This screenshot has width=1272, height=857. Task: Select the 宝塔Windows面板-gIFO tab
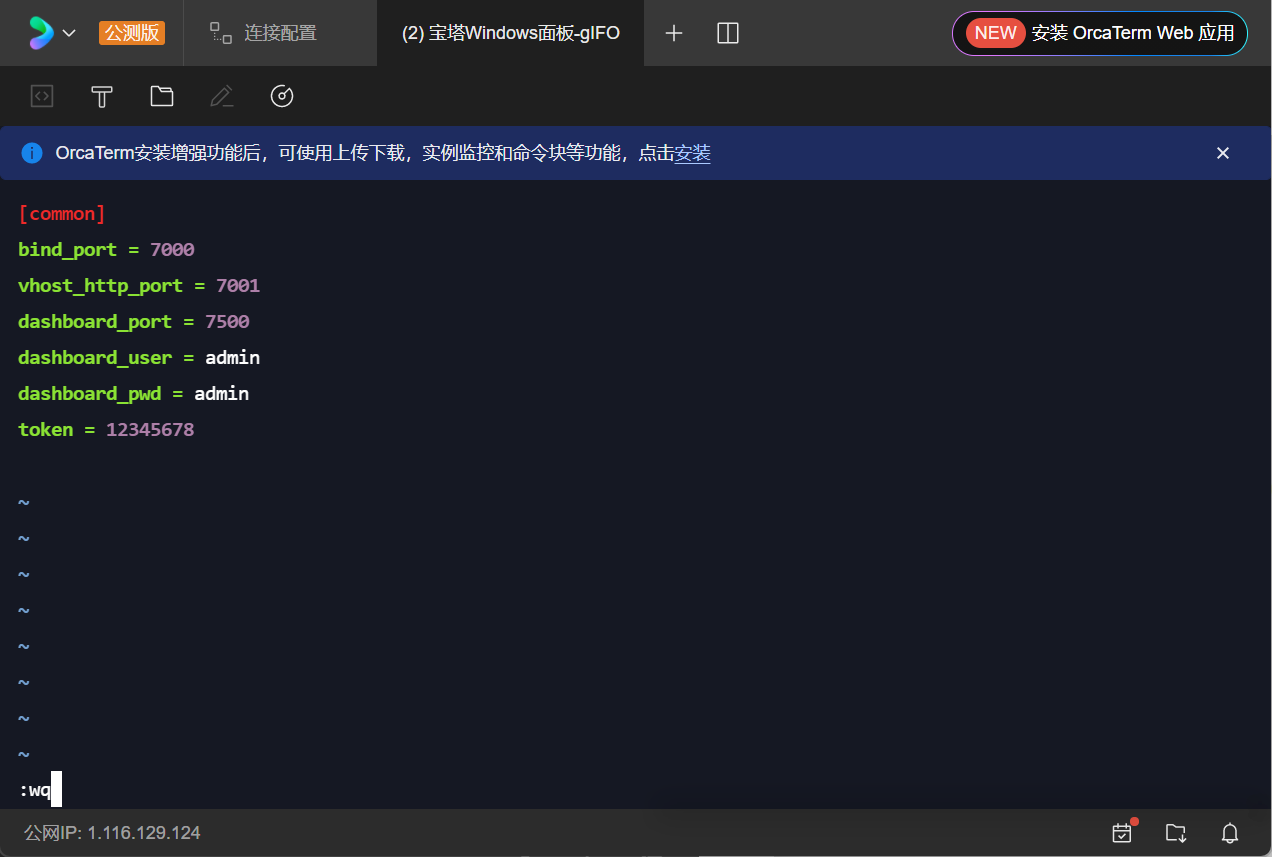click(x=510, y=33)
